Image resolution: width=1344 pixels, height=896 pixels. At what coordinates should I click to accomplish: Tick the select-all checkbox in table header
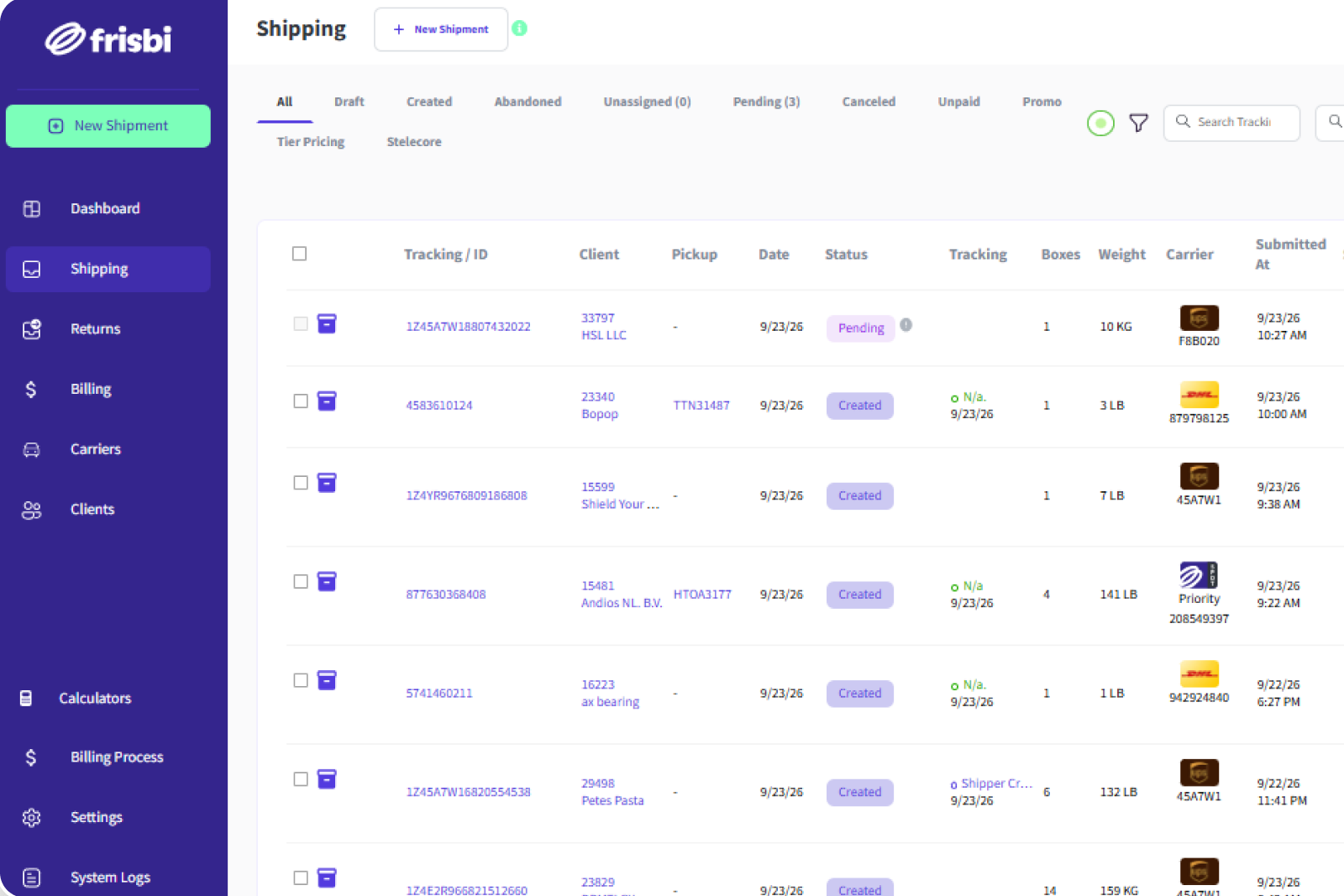[299, 254]
